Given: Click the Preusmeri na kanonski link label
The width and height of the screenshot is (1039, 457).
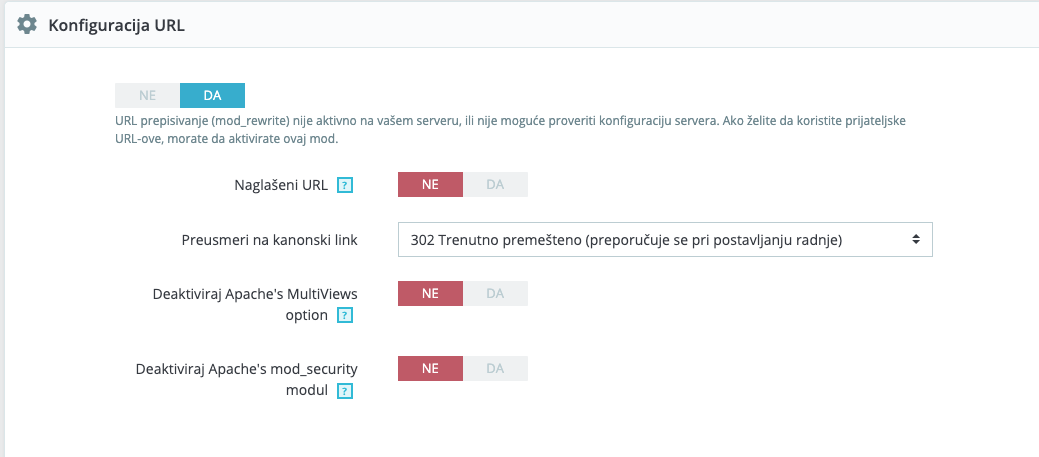Looking at the screenshot, I should coord(269,240).
